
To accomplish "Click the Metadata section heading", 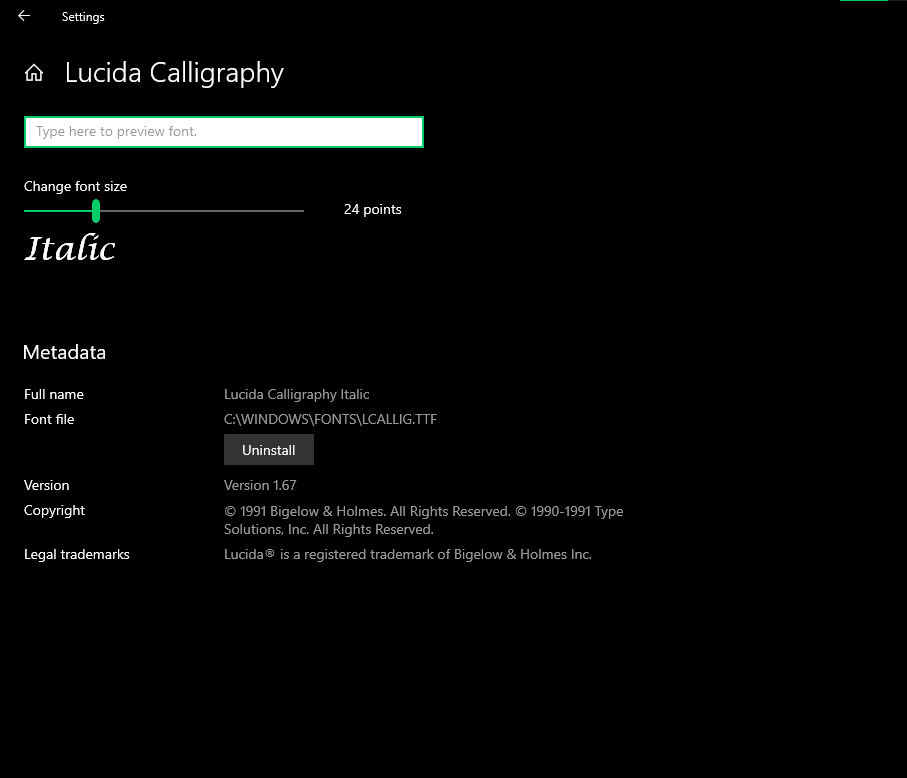I will pos(64,352).
